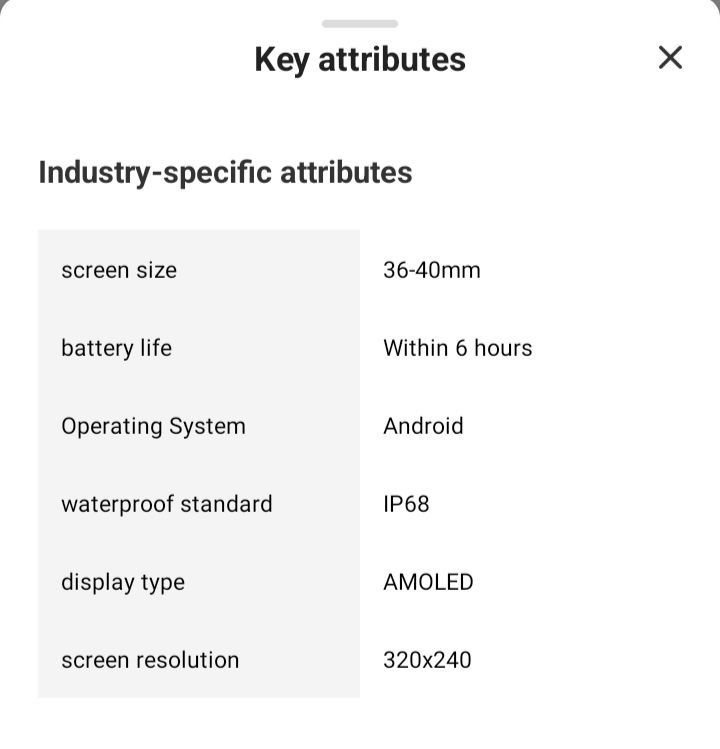Tap the IP68 value
The width and height of the screenshot is (720, 749).
[x=406, y=504]
